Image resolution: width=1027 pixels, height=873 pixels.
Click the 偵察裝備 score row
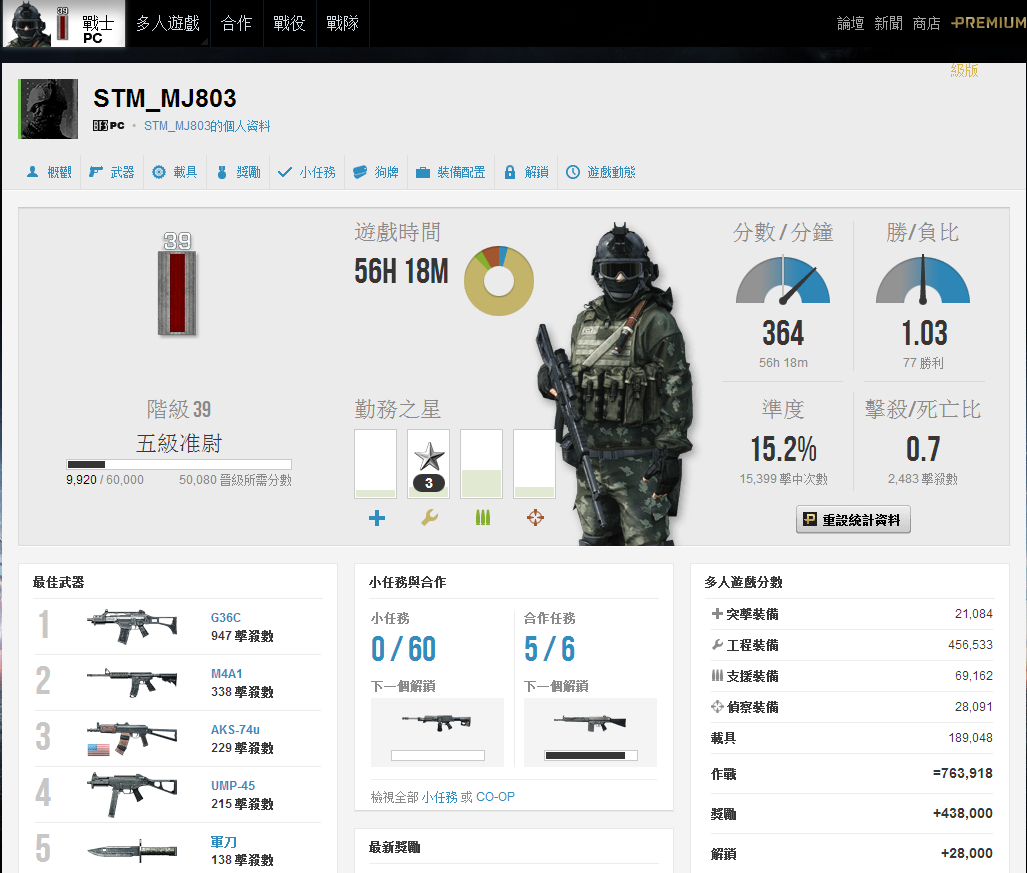pos(851,707)
